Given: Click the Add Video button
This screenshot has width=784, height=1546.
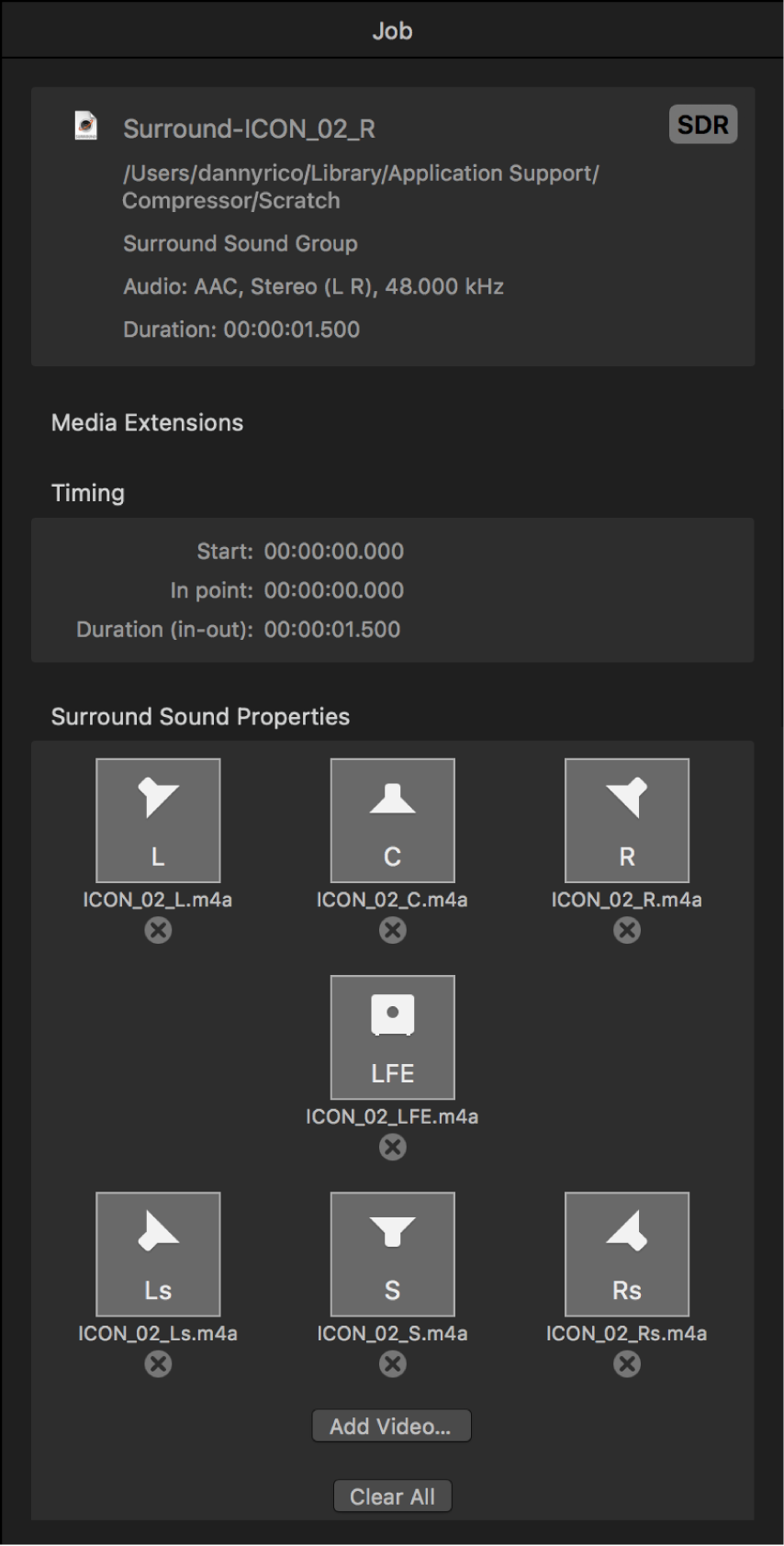Looking at the screenshot, I should [392, 1425].
